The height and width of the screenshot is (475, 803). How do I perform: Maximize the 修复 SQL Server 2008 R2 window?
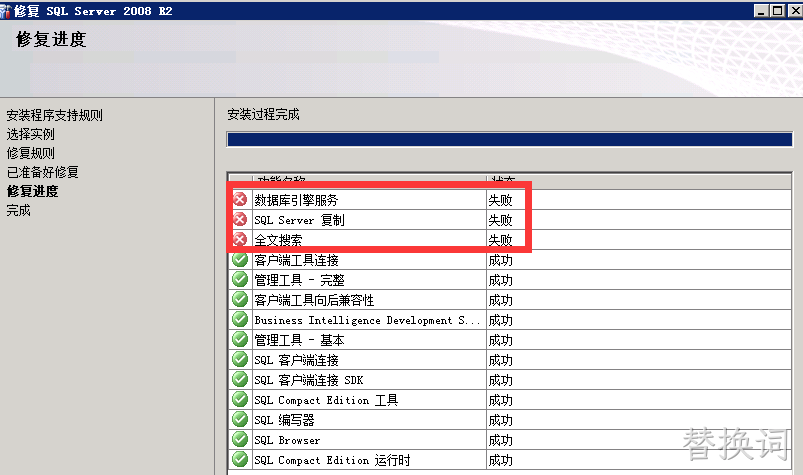(777, 10)
